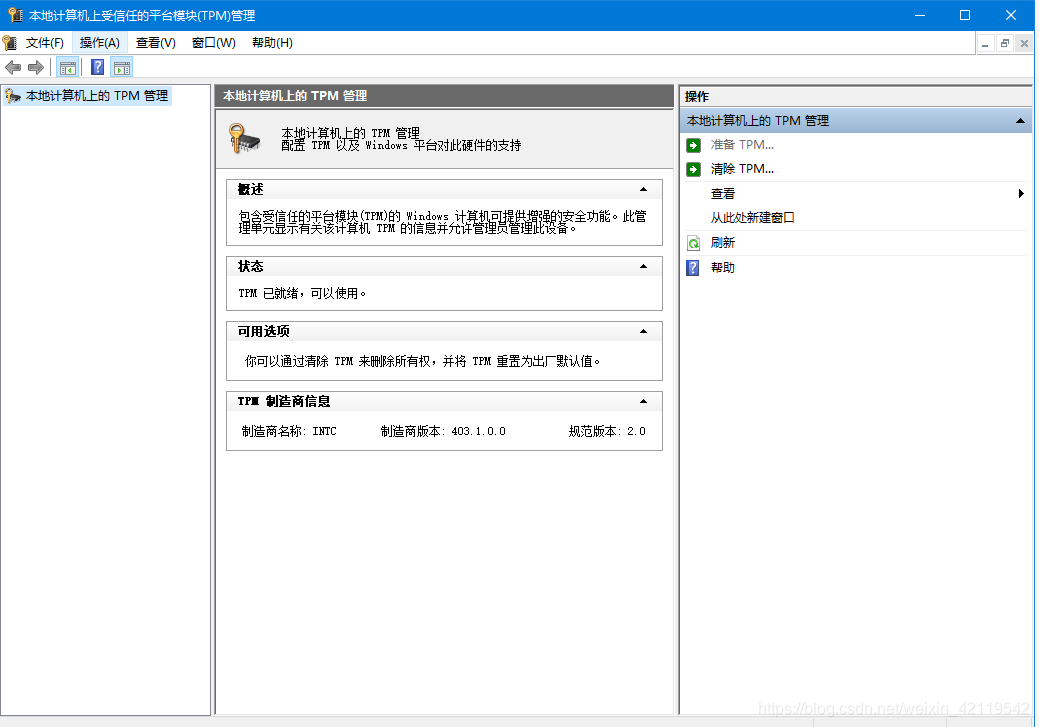The width and height of the screenshot is (1039, 727).
Task: Click the green arrow beside 准备 TPM
Action: coord(693,145)
